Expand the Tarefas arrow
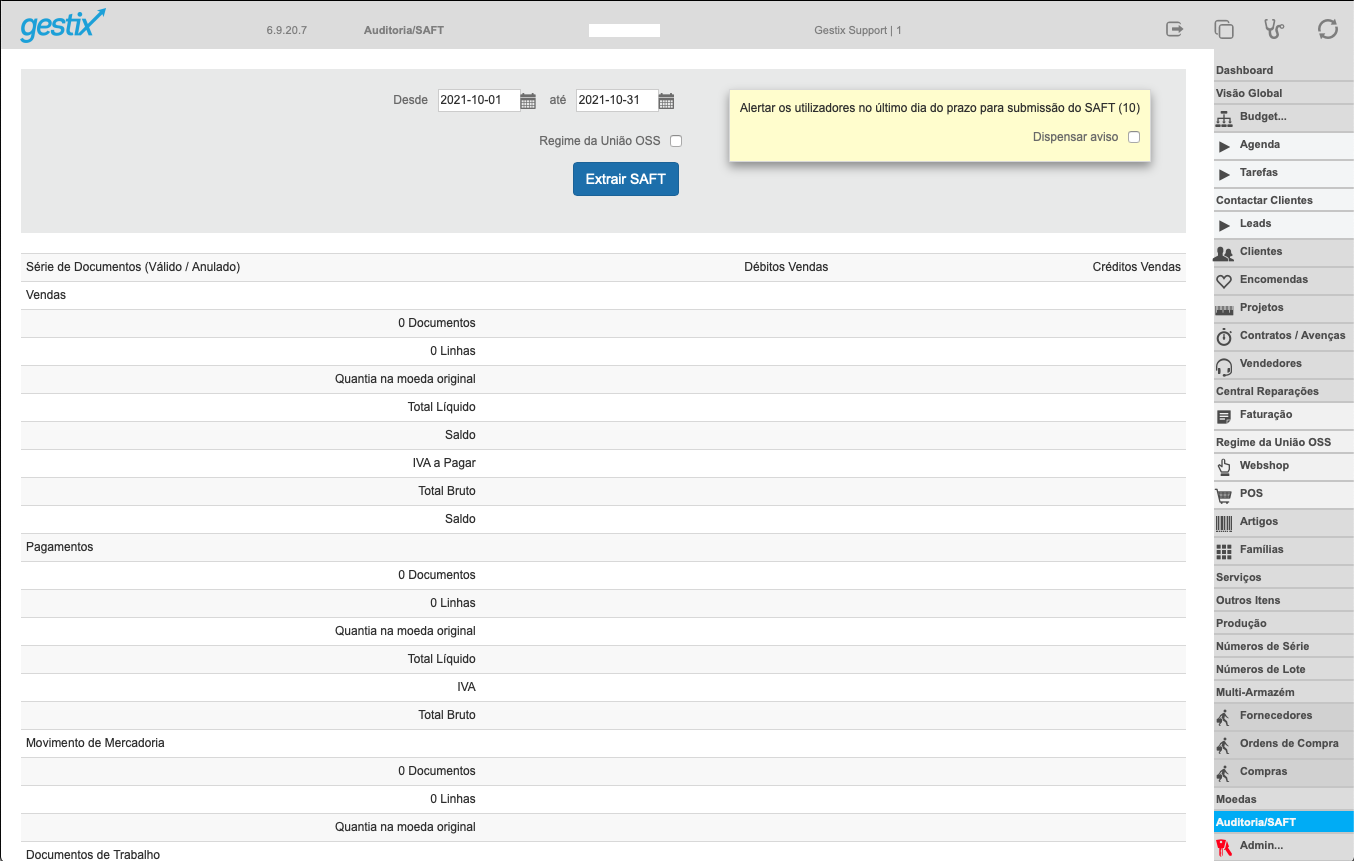Image resolution: width=1354 pixels, height=861 pixels. click(1224, 174)
